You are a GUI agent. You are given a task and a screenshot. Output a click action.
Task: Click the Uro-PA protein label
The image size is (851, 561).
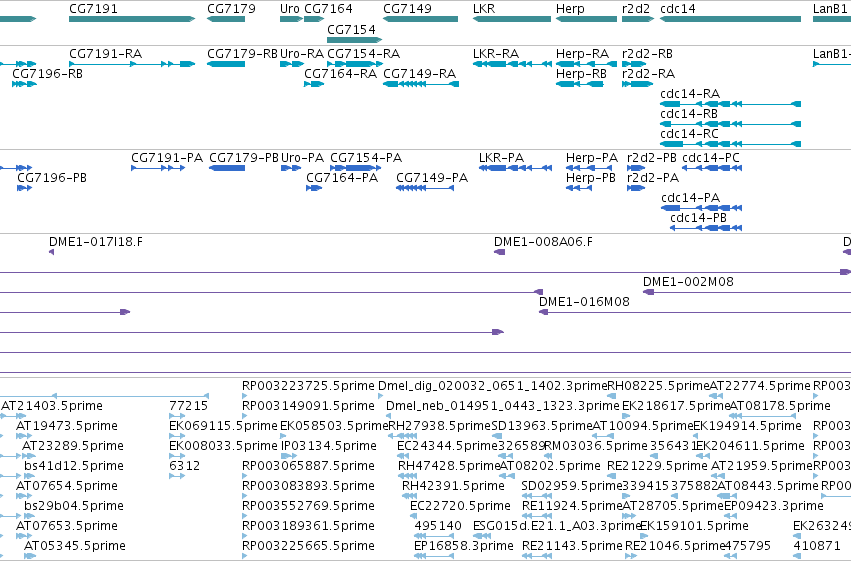(302, 158)
